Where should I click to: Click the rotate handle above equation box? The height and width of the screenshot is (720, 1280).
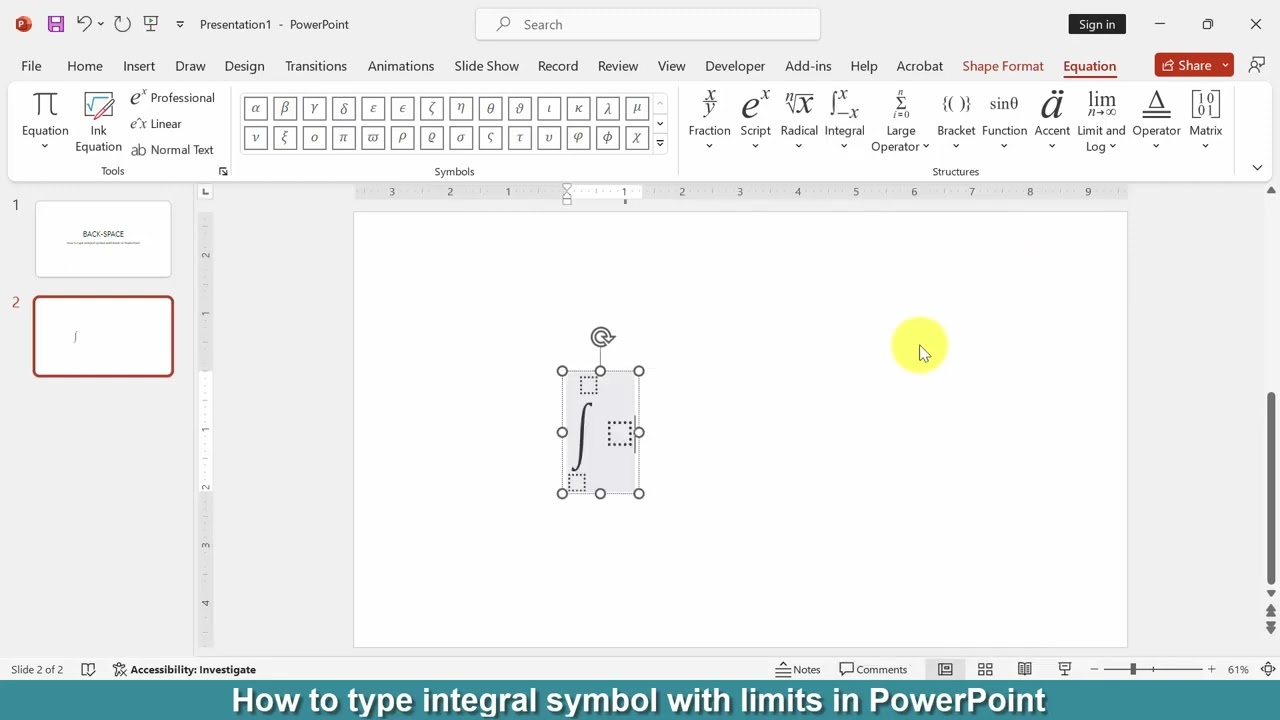click(602, 337)
